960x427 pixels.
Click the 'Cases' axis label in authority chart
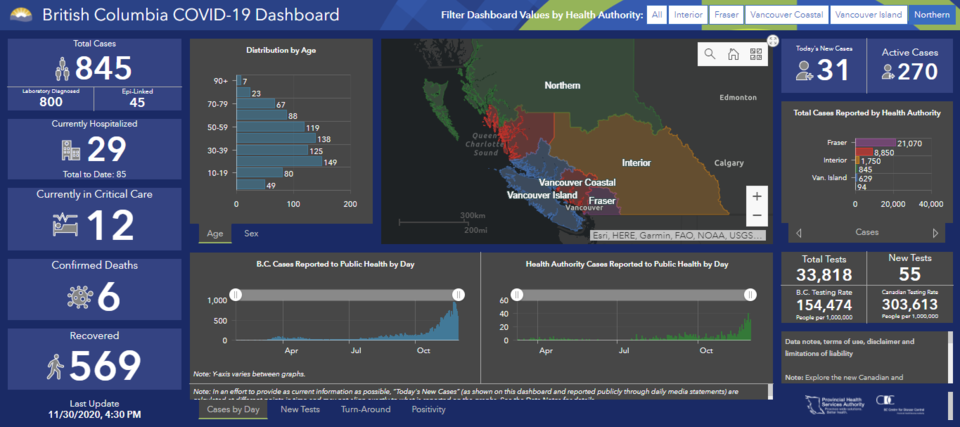coord(867,232)
